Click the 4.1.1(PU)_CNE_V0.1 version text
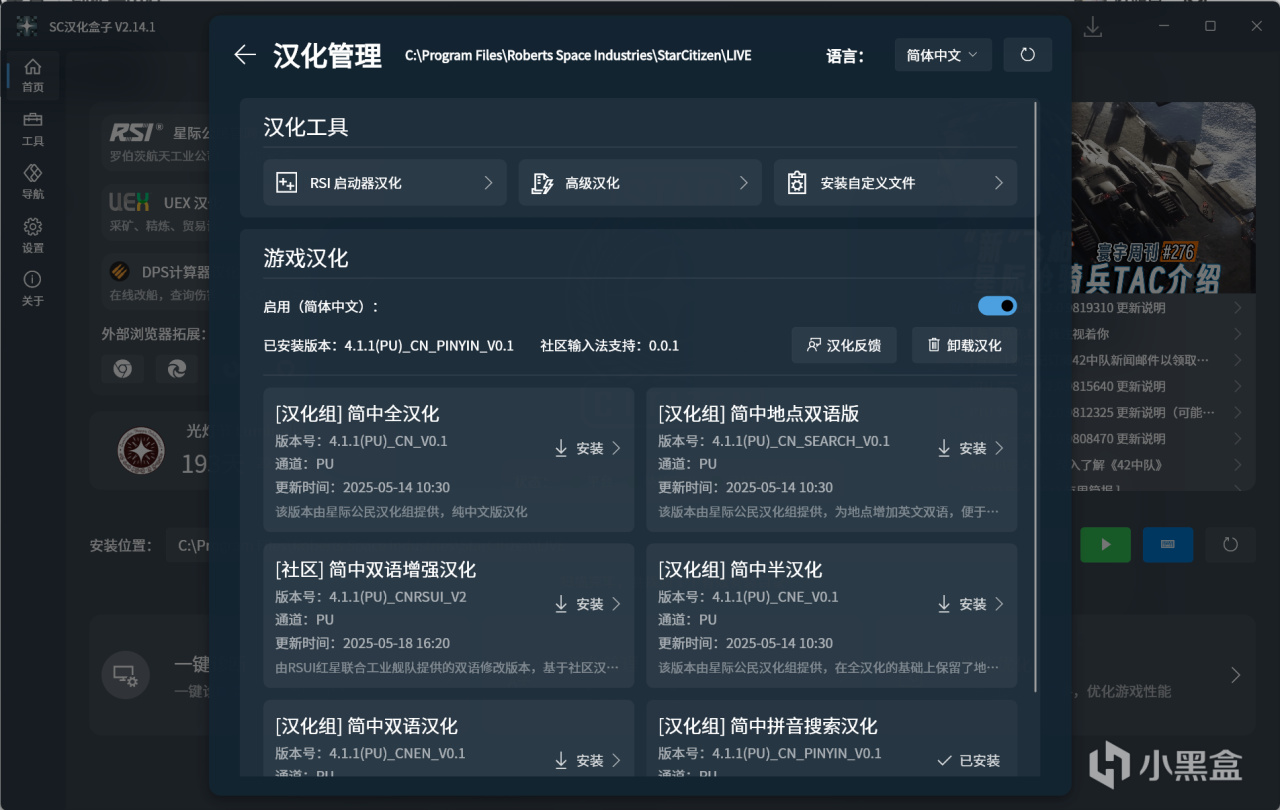This screenshot has width=1280, height=810. point(775,597)
